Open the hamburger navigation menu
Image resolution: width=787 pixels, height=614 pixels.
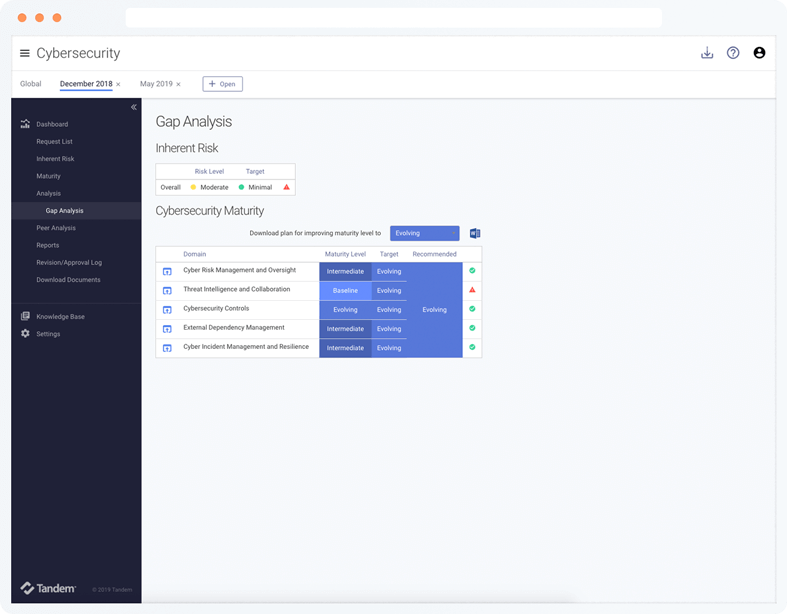tap(25, 53)
